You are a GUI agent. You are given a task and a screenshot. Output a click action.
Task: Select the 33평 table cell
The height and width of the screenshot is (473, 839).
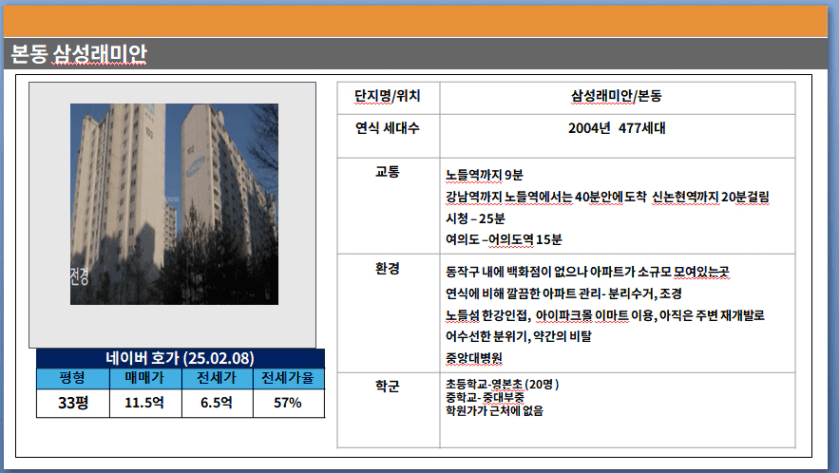click(x=73, y=403)
